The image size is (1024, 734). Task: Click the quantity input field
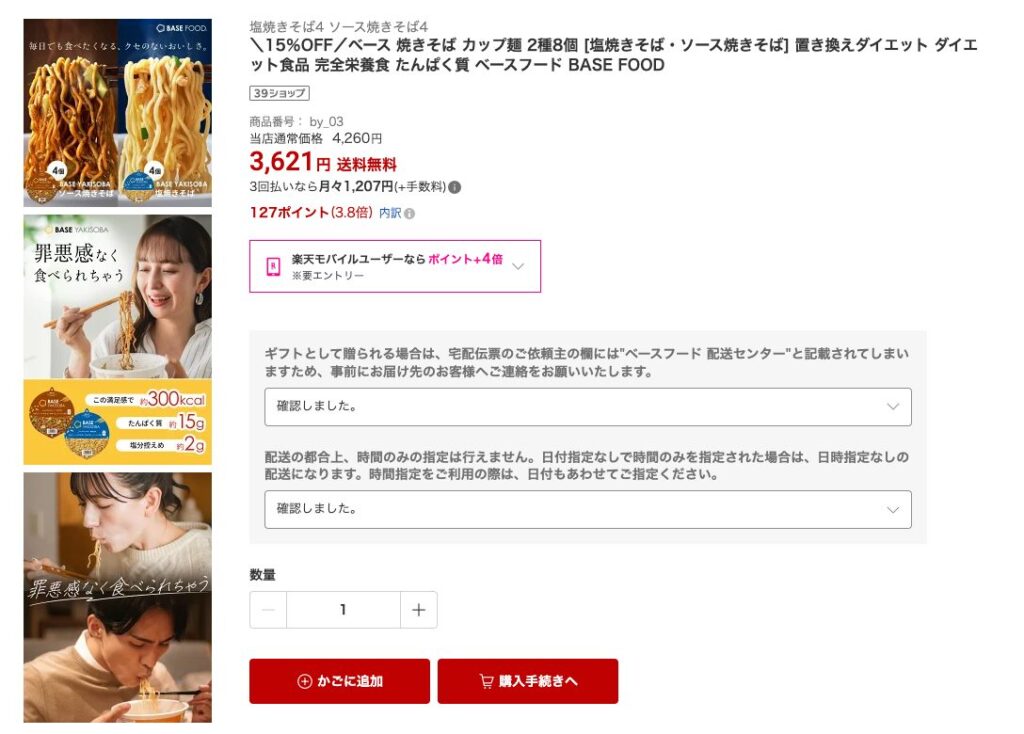pos(344,610)
